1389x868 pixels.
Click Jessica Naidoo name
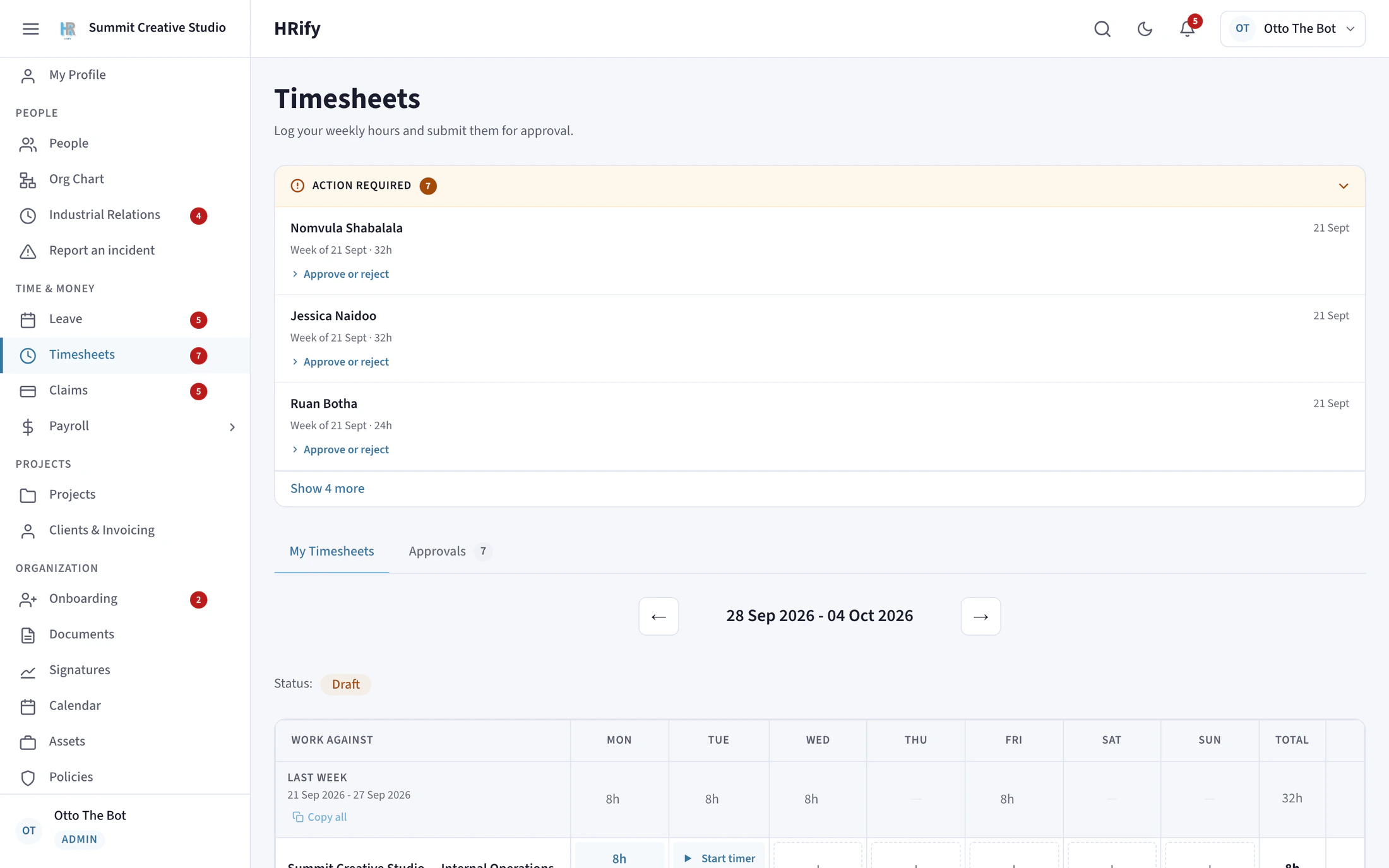pyautogui.click(x=333, y=316)
